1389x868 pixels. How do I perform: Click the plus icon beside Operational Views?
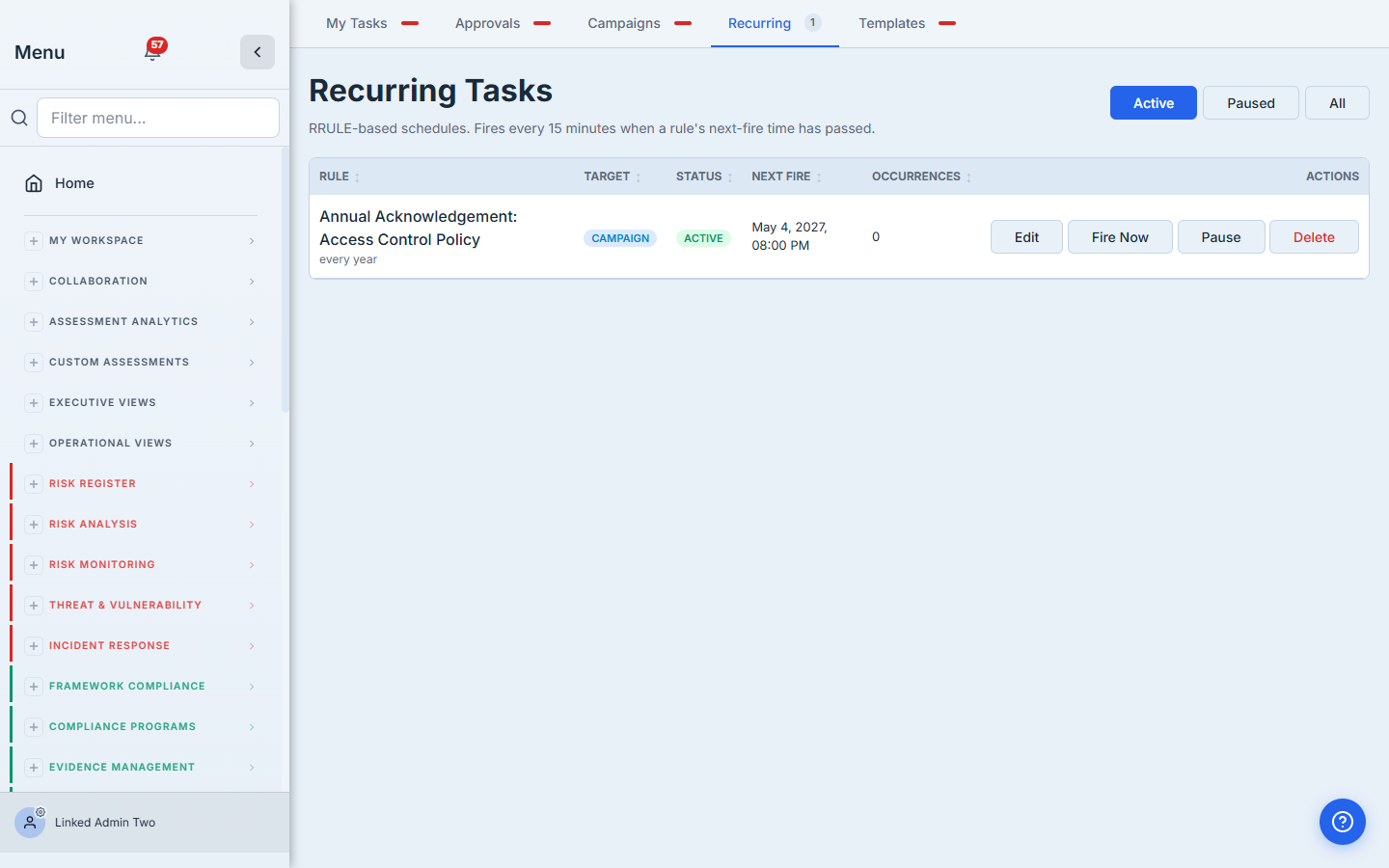34,444
